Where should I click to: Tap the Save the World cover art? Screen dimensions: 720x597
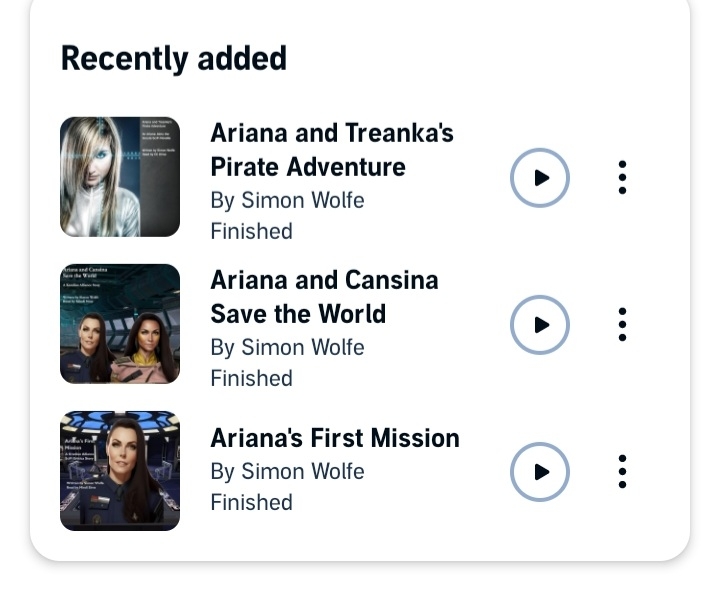[x=120, y=324]
